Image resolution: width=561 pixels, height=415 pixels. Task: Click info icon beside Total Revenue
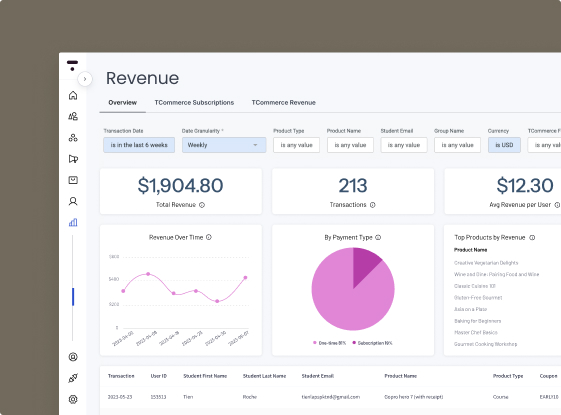(202, 205)
